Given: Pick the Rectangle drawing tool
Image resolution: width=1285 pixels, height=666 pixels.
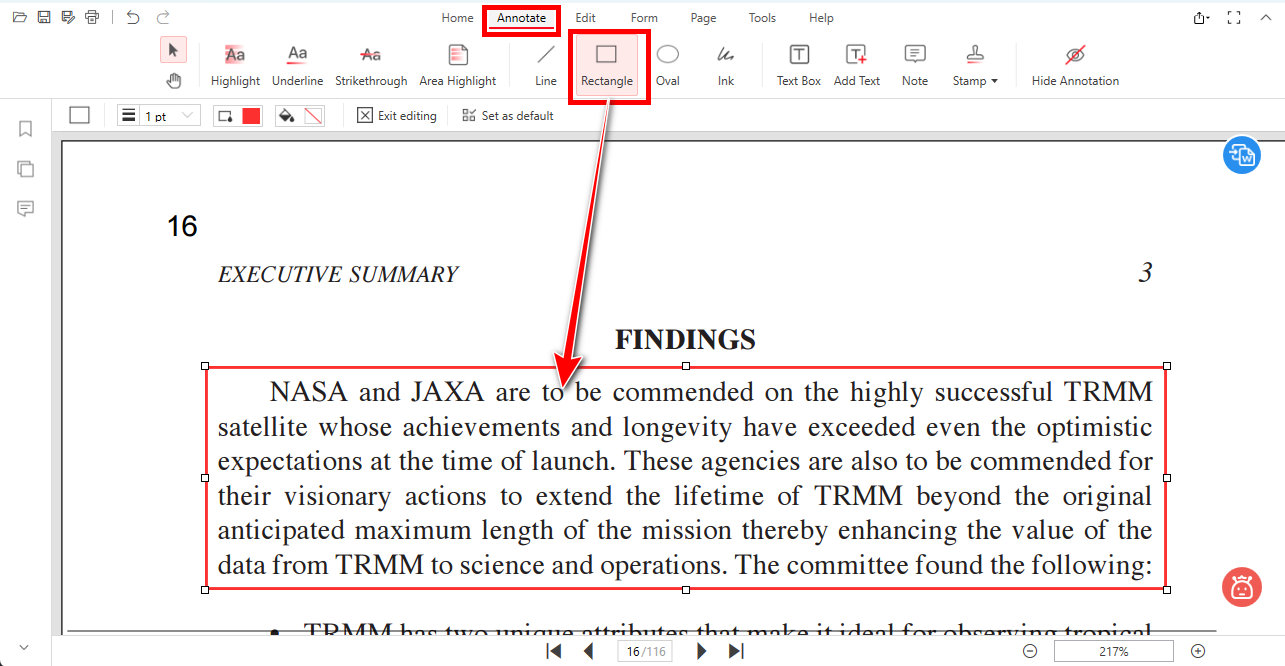Looking at the screenshot, I should point(607,66).
